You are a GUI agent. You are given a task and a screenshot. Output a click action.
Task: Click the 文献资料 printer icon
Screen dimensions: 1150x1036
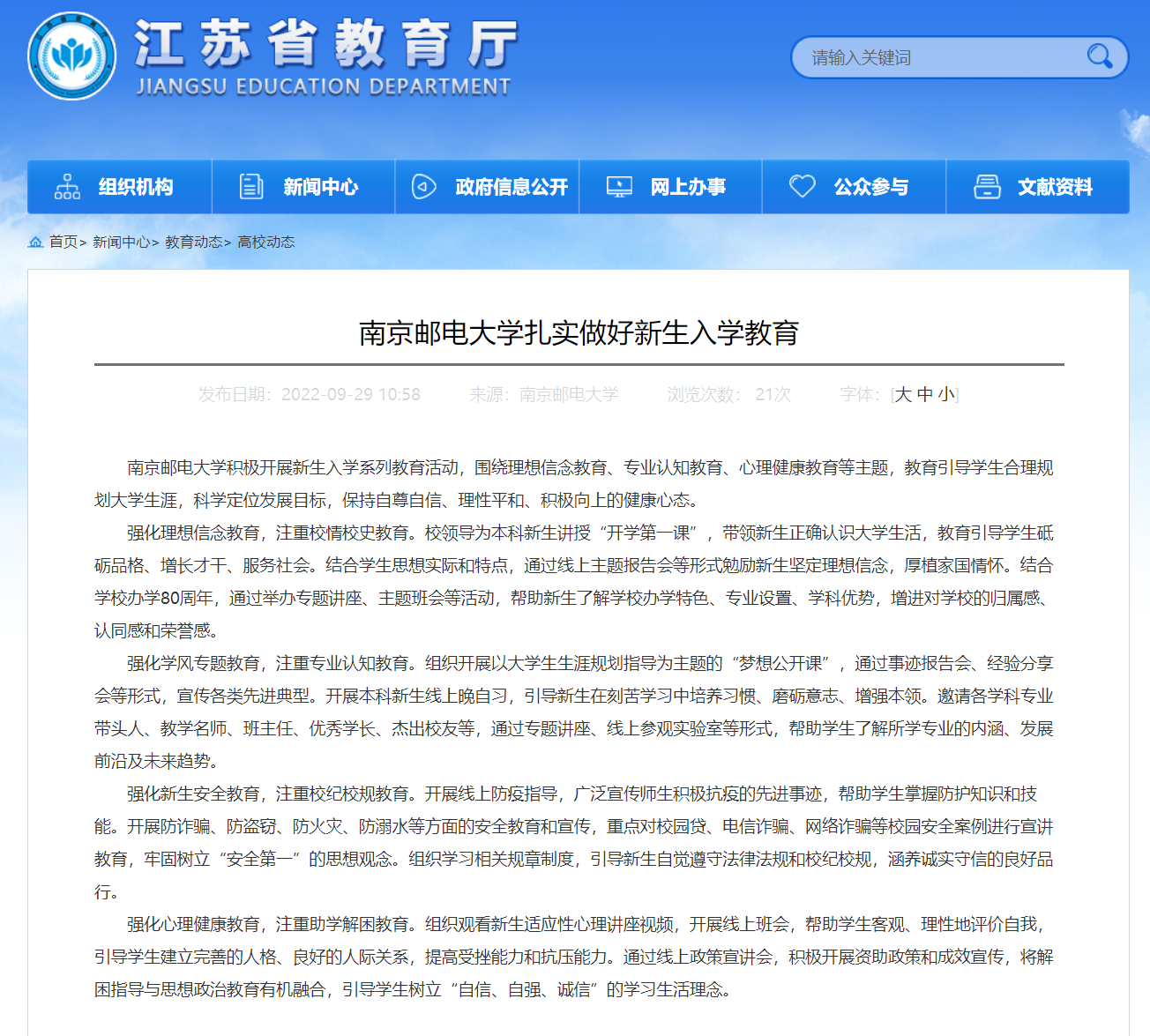tap(987, 187)
